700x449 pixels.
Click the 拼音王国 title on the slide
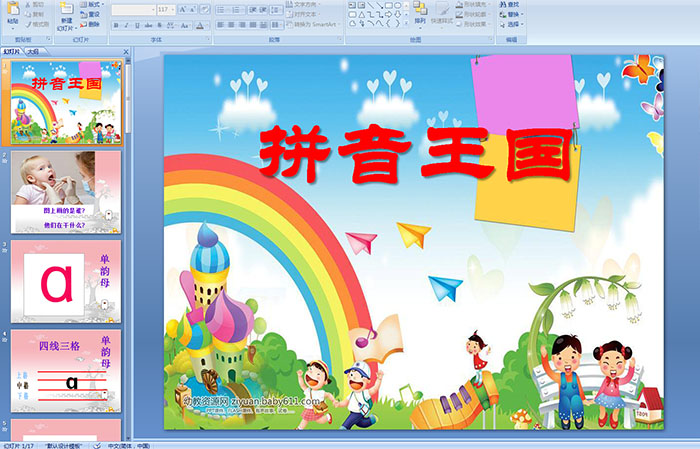416,154
